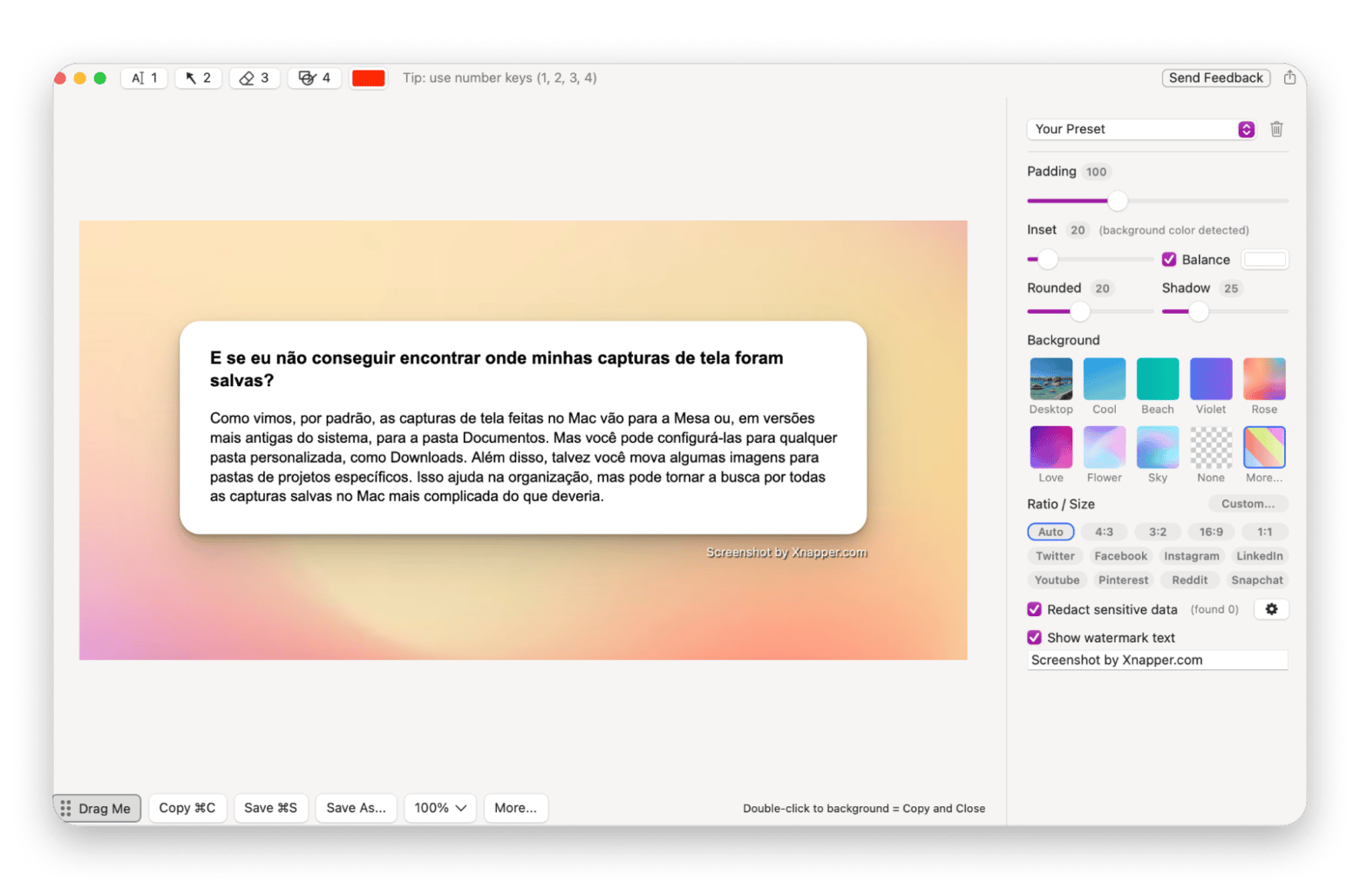Toggle the Balance checkbox
This screenshot has height=896, width=1360.
pos(1169,260)
